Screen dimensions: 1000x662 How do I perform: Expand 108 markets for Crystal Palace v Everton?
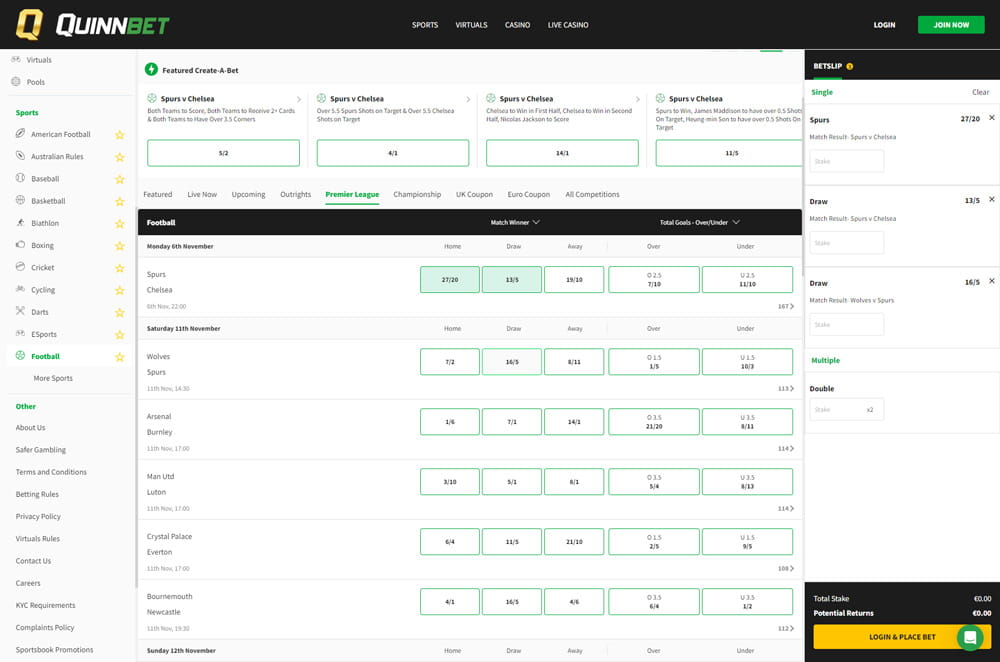[x=786, y=568]
